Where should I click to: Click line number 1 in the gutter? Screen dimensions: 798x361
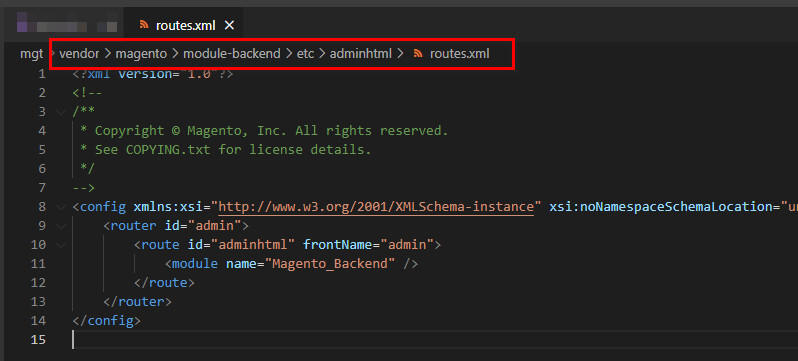pyautogui.click(x=42, y=74)
